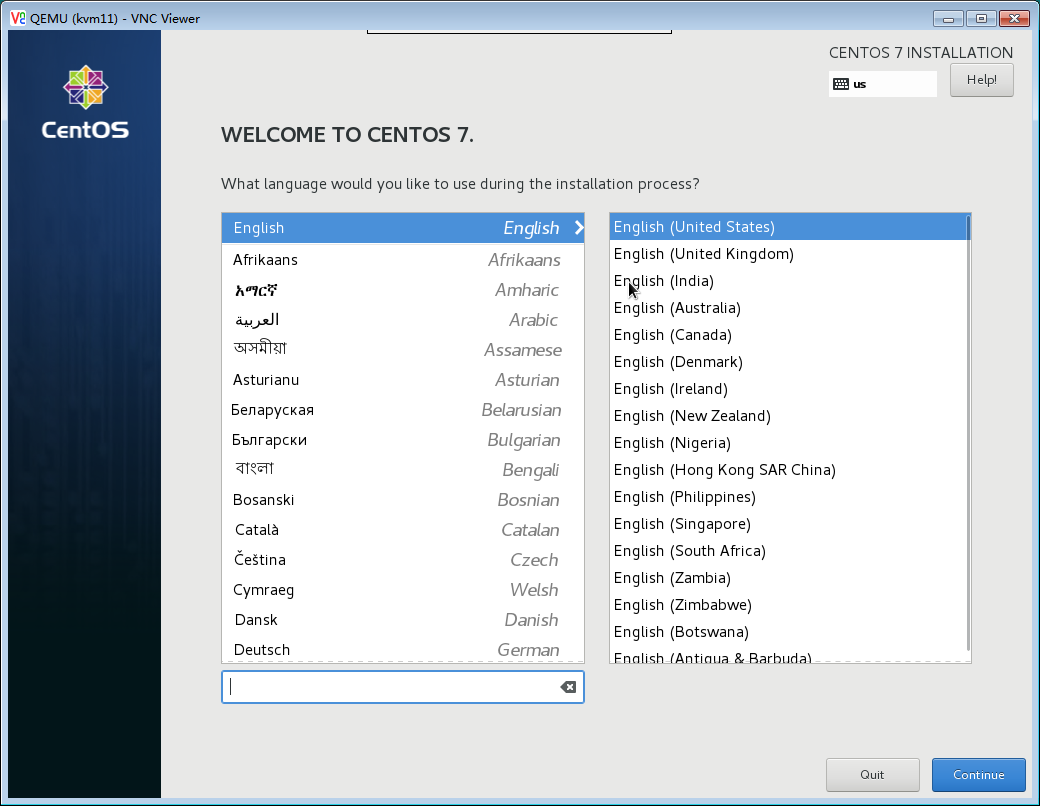Choose English (India) locale
This screenshot has width=1040, height=806.
coord(788,281)
